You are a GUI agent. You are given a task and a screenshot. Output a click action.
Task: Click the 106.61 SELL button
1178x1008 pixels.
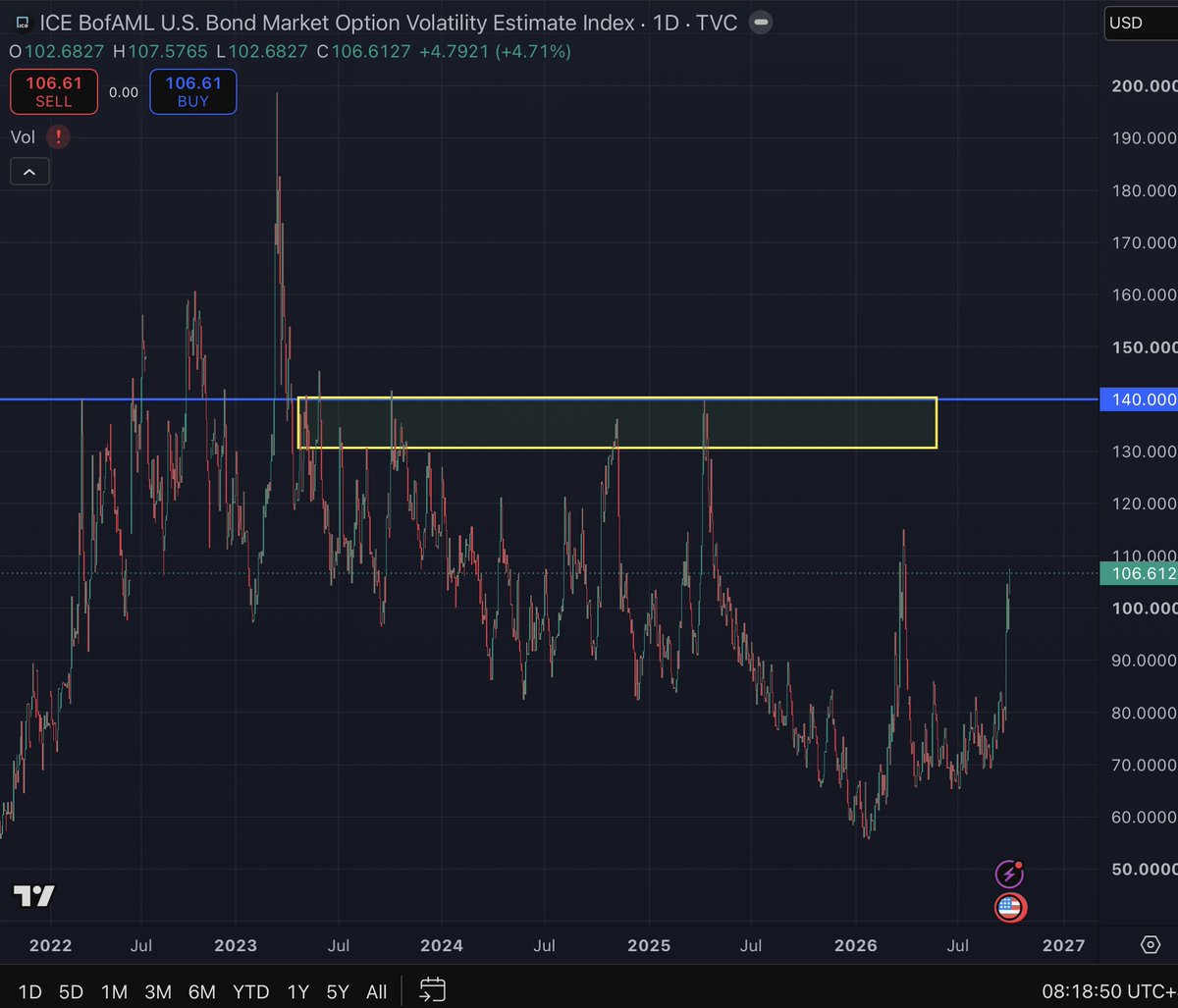(54, 91)
